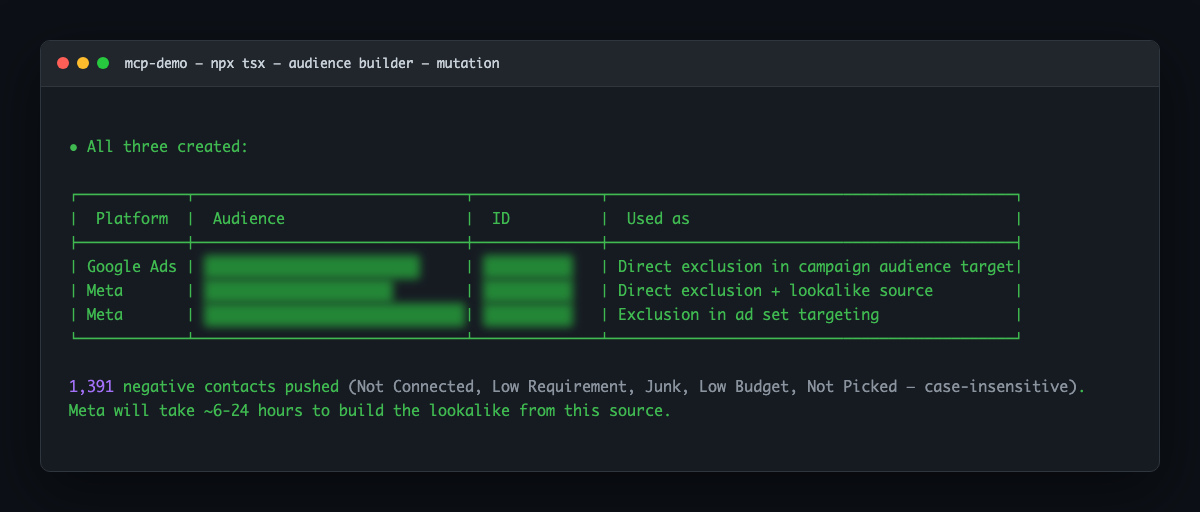Select the 'Used as' column header
Image resolution: width=1200 pixels, height=512 pixels.
658,218
